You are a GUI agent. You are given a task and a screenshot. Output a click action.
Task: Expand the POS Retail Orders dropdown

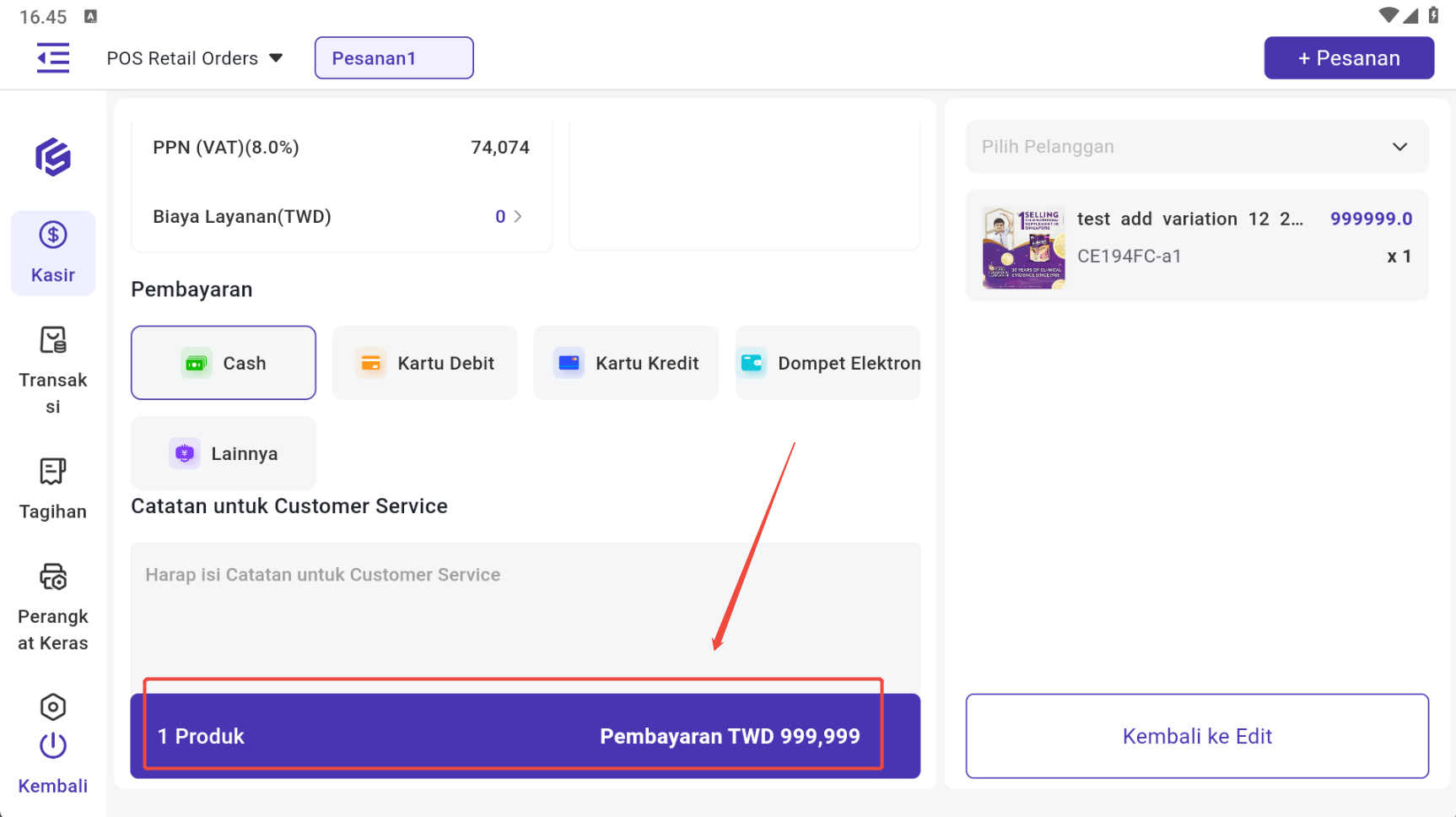pos(195,58)
